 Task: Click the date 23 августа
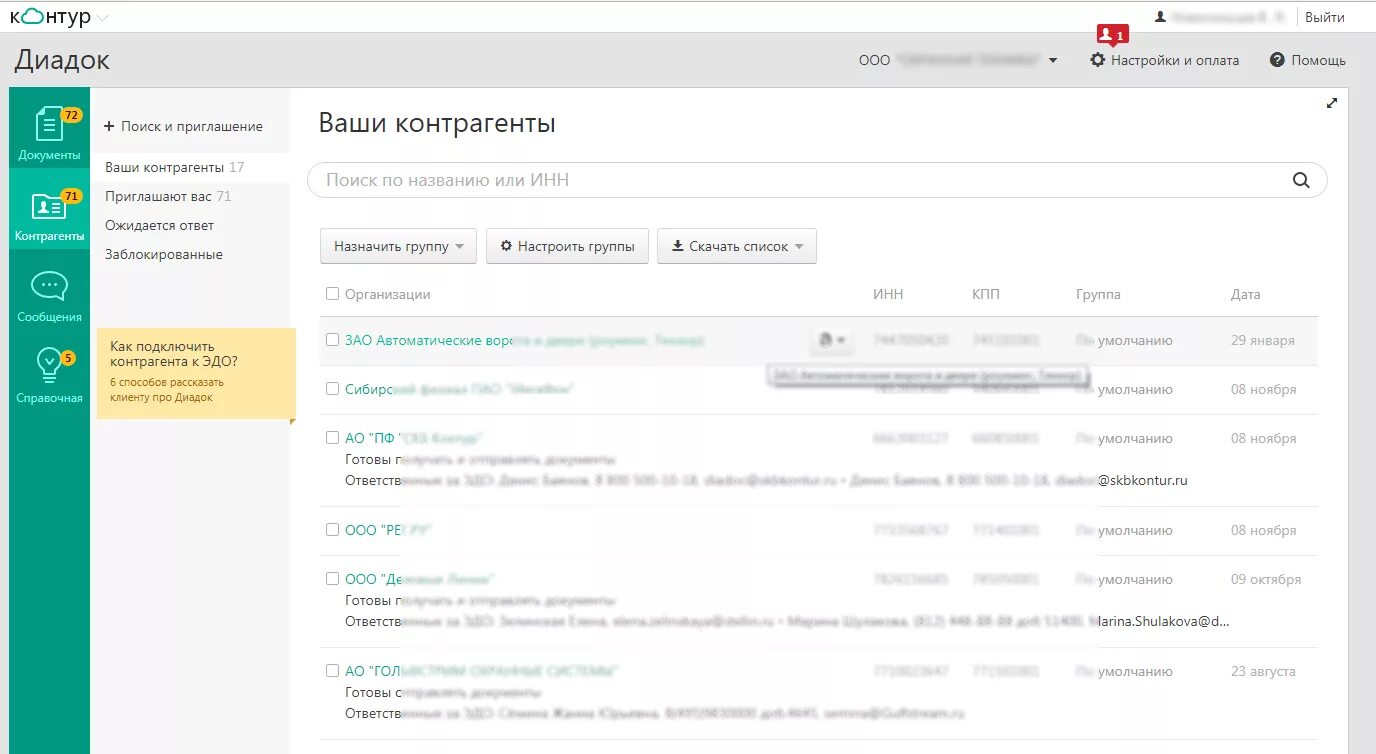(1263, 671)
